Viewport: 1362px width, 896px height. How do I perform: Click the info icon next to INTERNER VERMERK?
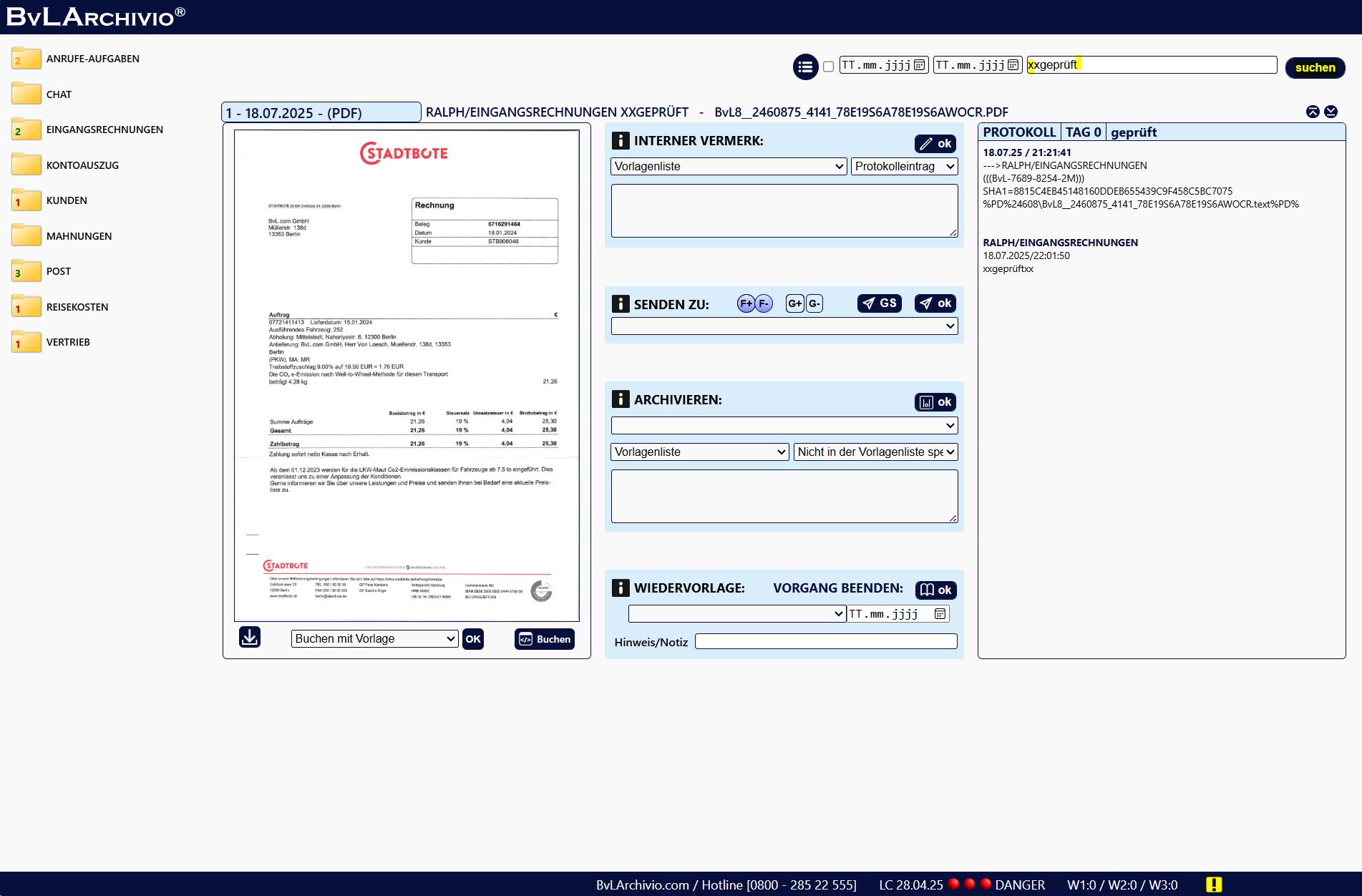620,141
